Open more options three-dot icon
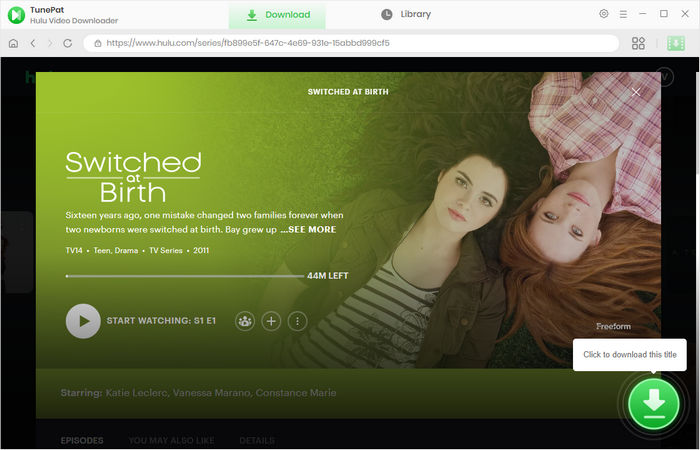 click(x=297, y=321)
